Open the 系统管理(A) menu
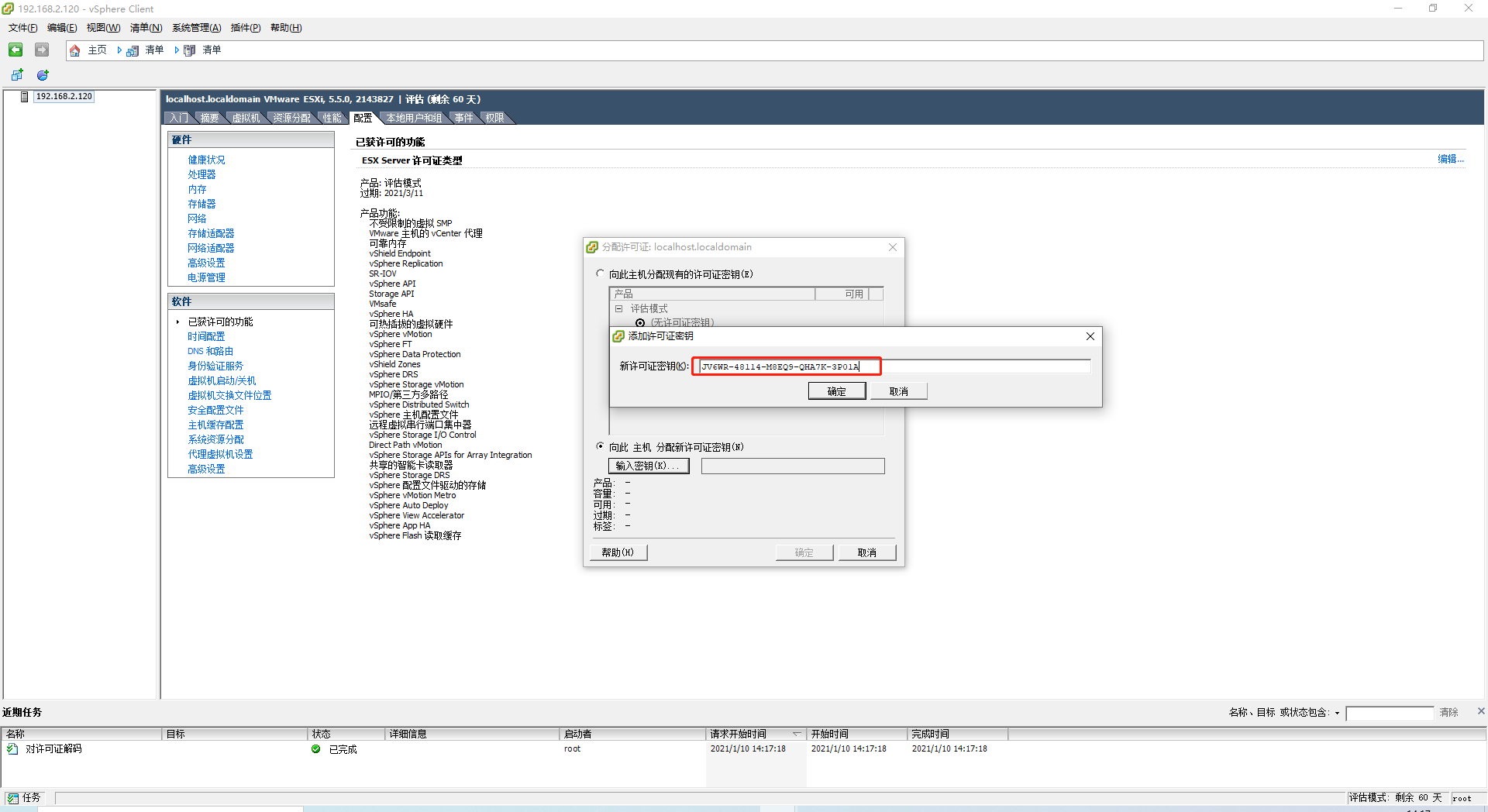 (196, 27)
